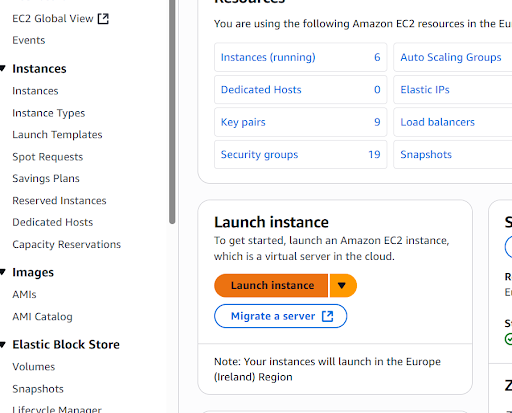Click the sidebar vertical scrollbar
Image resolution: width=512 pixels, height=413 pixels.
172,112
